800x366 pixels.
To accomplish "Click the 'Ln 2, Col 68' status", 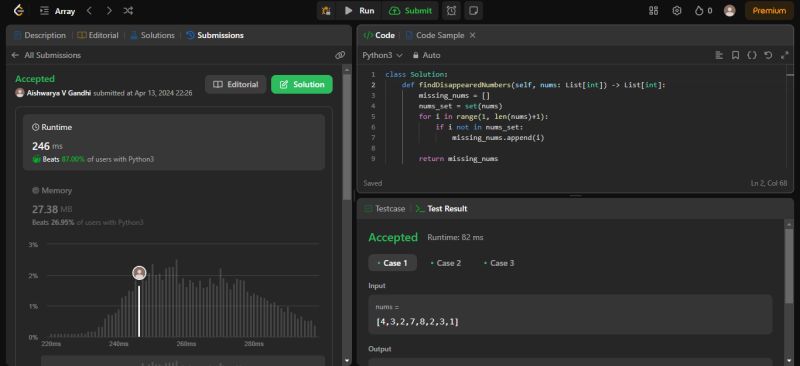I will pos(769,183).
